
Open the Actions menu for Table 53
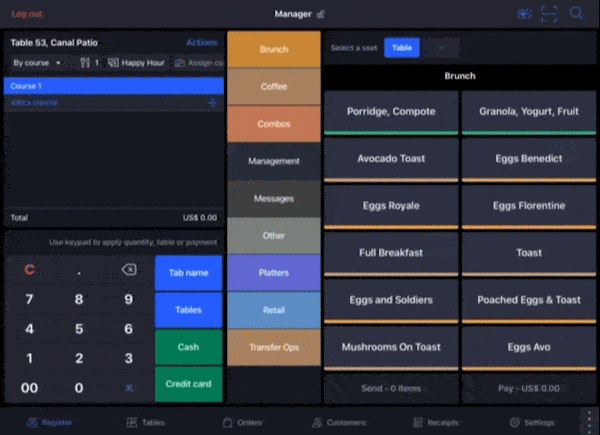(x=201, y=43)
